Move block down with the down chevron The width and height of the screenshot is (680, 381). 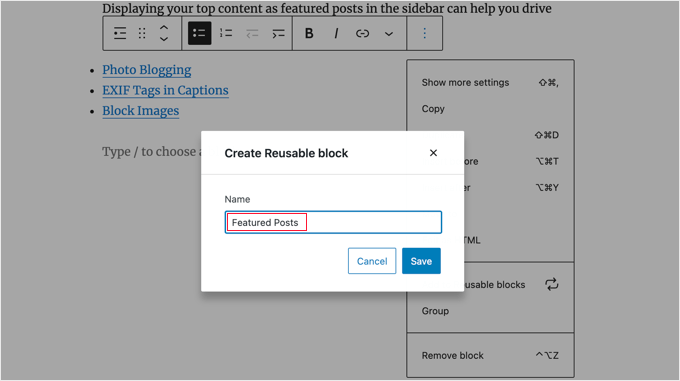pos(163,39)
